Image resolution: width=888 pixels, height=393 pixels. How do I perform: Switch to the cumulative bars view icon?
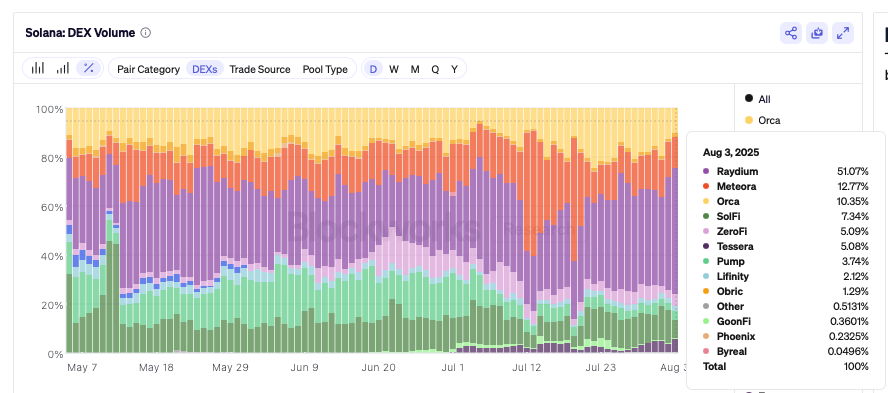coord(63,69)
